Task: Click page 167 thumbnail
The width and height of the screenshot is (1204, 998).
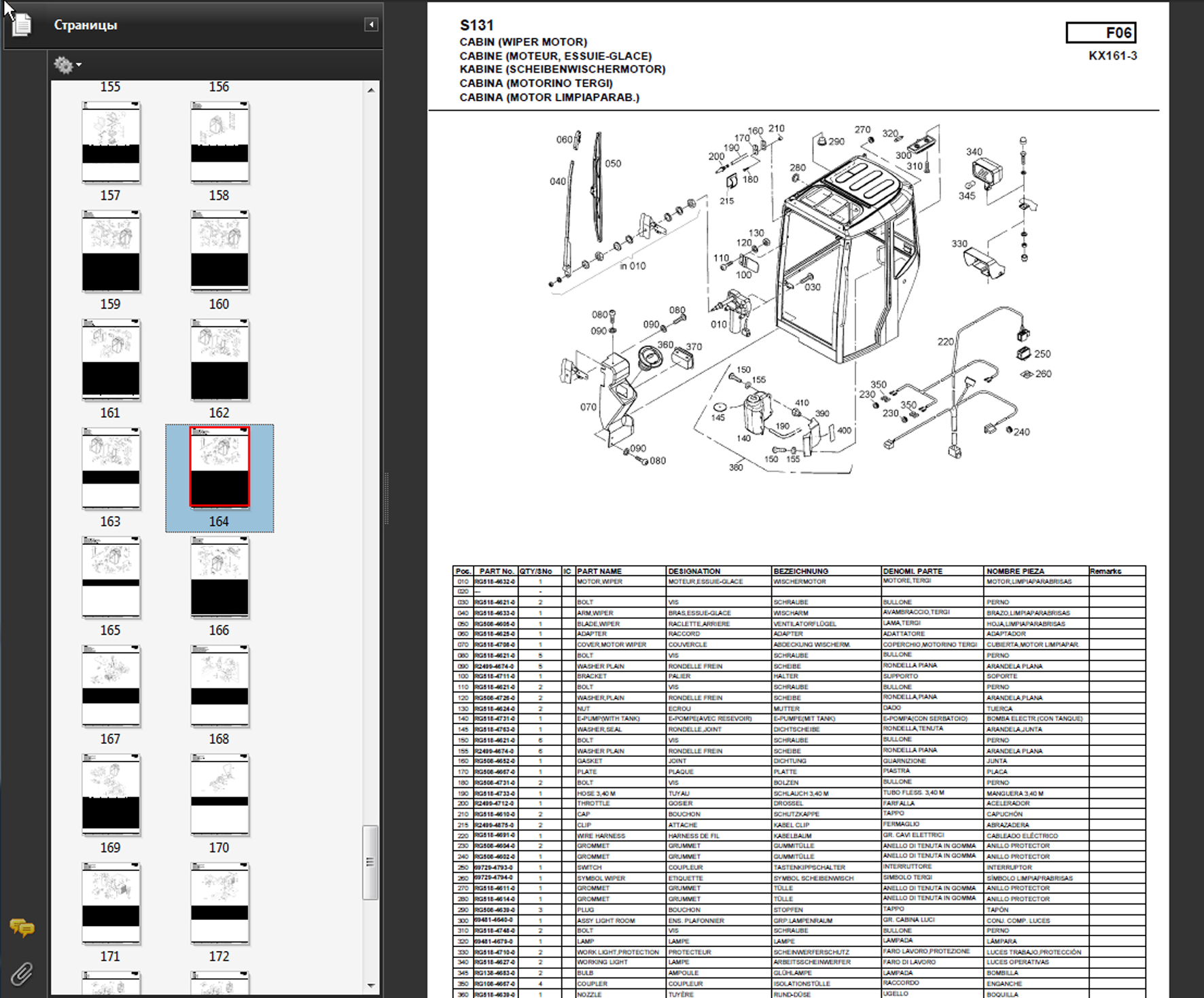Action: tap(111, 686)
